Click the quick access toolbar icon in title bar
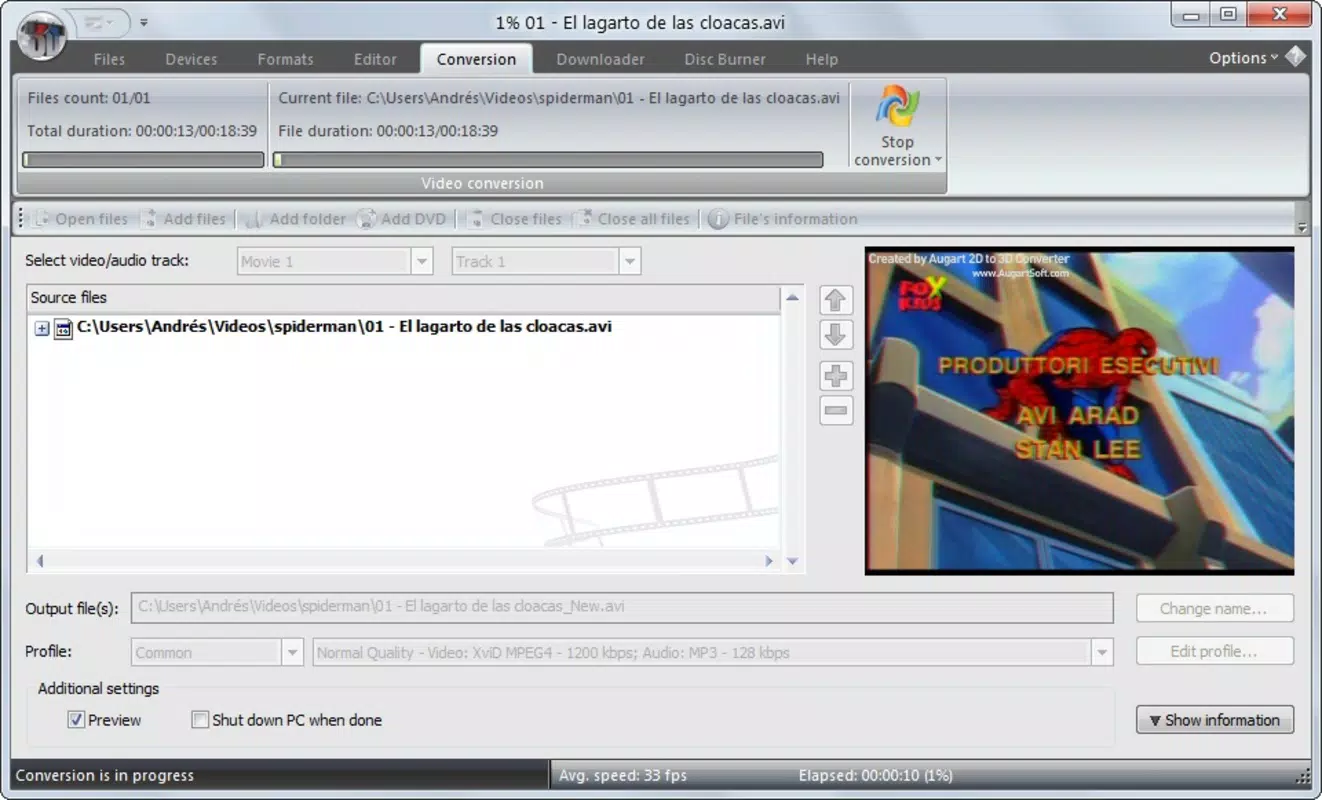The width and height of the screenshot is (1322, 800). point(97,21)
